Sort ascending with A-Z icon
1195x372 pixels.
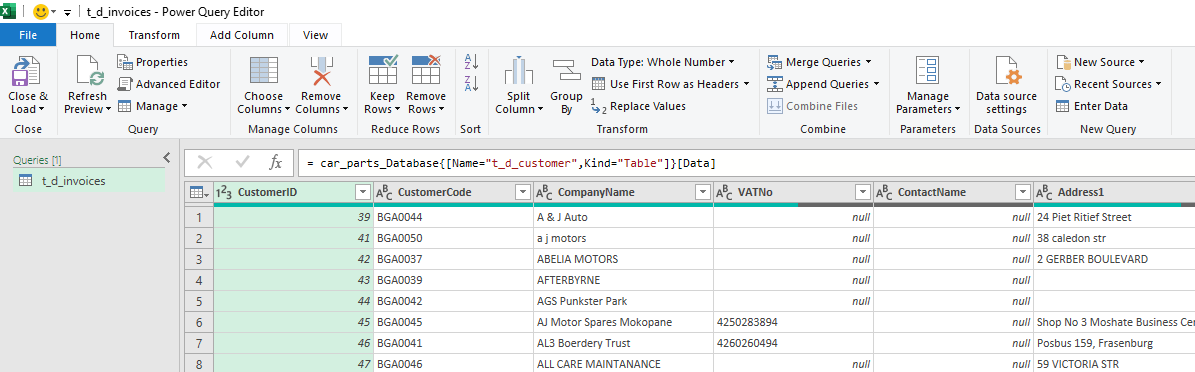click(x=471, y=62)
